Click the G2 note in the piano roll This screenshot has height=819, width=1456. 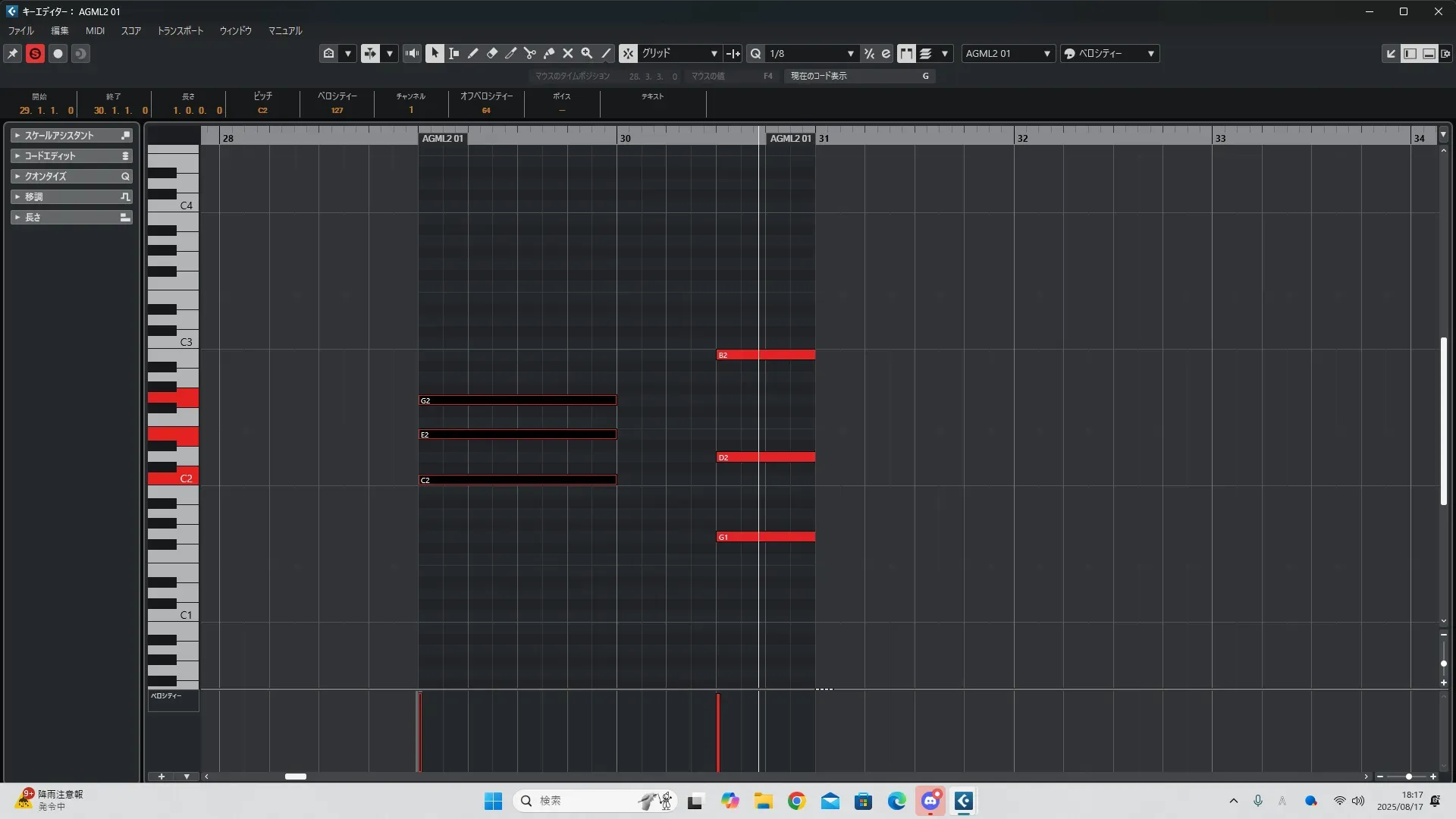[517, 400]
